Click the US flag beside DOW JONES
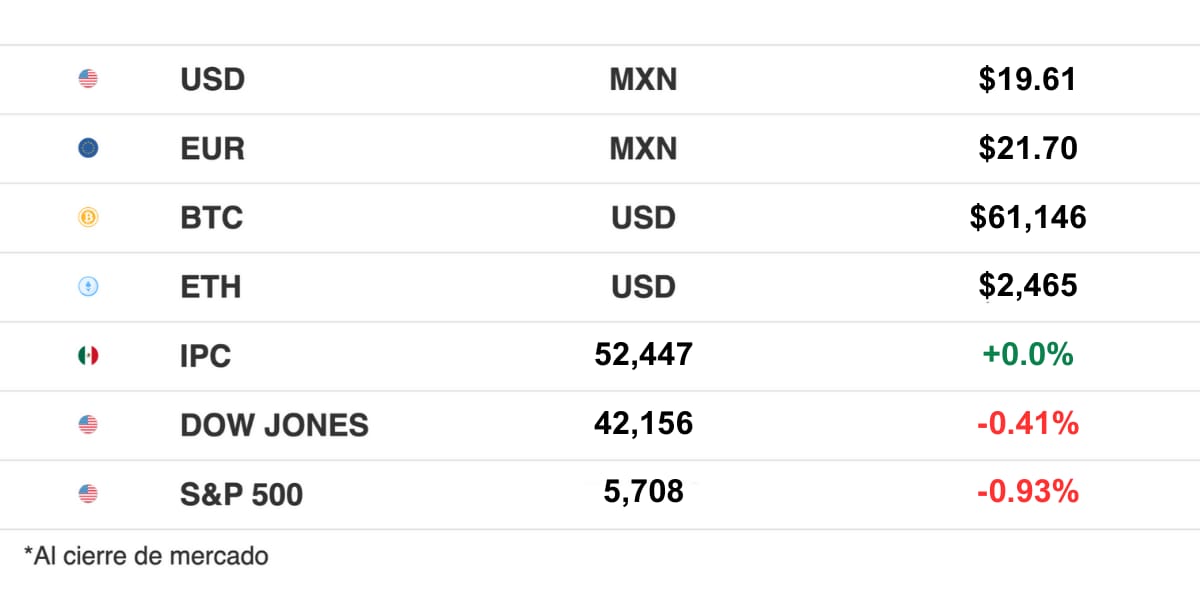 click(x=88, y=424)
